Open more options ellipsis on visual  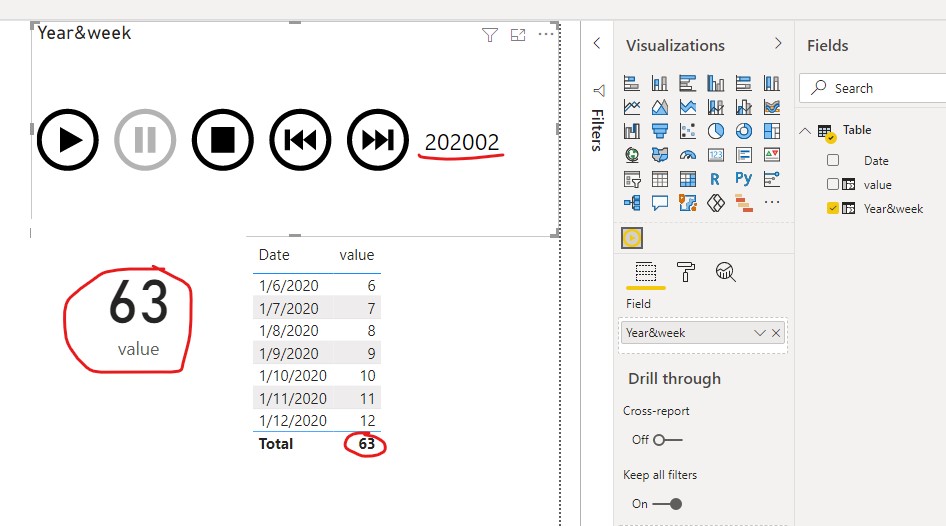546,34
